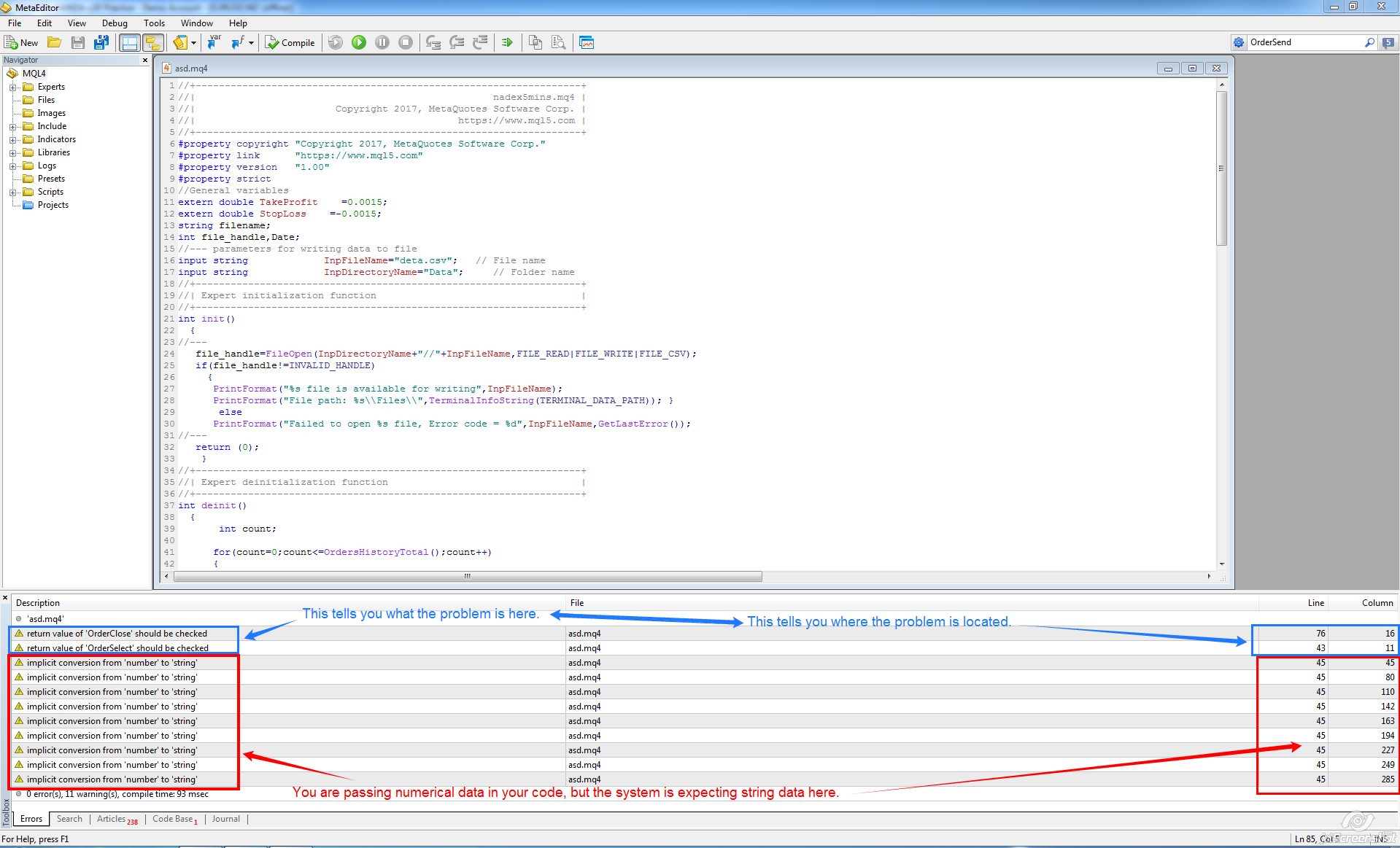1400x848 pixels.
Task: Select the 'OrderSelect' should be checked warning
Action: click(x=704, y=647)
